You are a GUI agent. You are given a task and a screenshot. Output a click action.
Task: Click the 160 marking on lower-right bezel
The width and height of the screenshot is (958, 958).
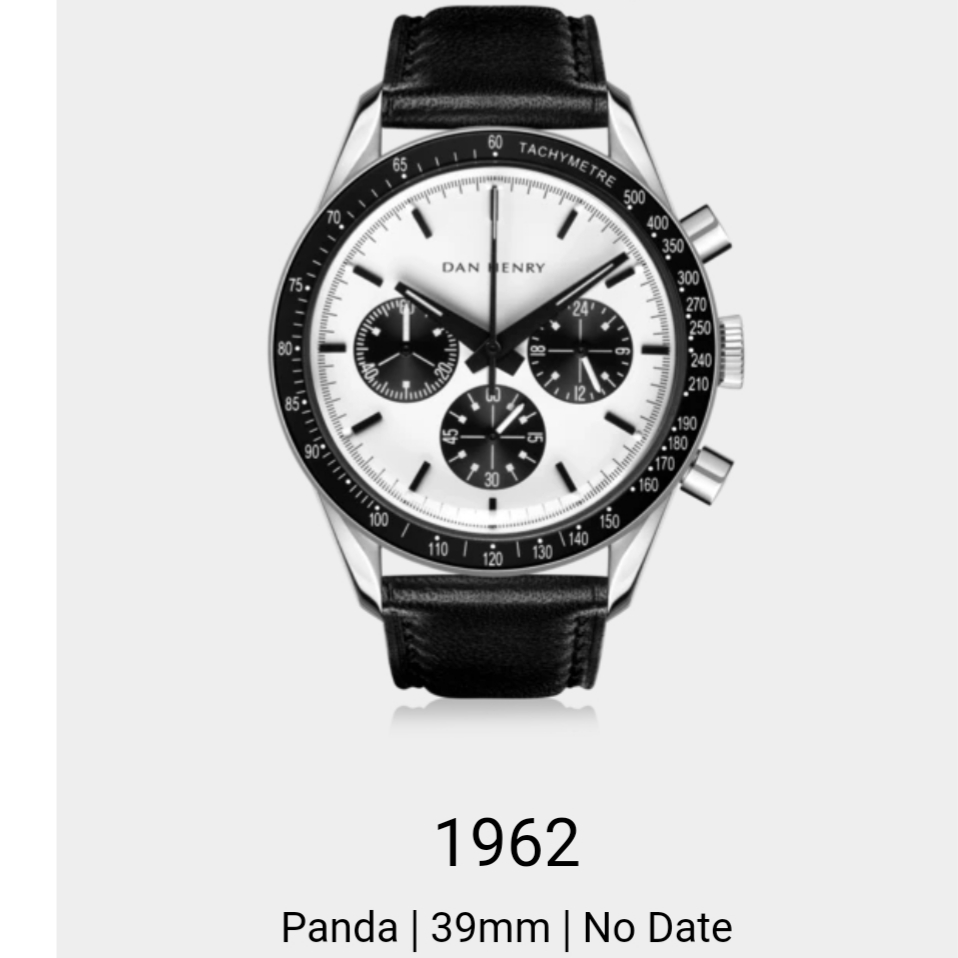coord(648,485)
